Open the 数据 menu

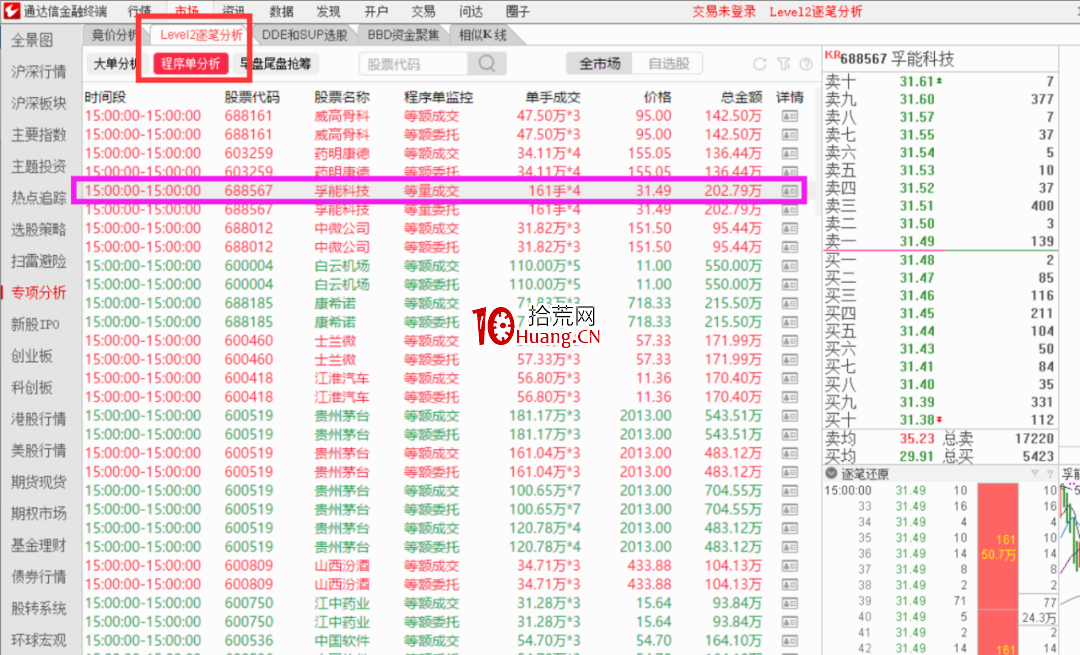coord(281,11)
